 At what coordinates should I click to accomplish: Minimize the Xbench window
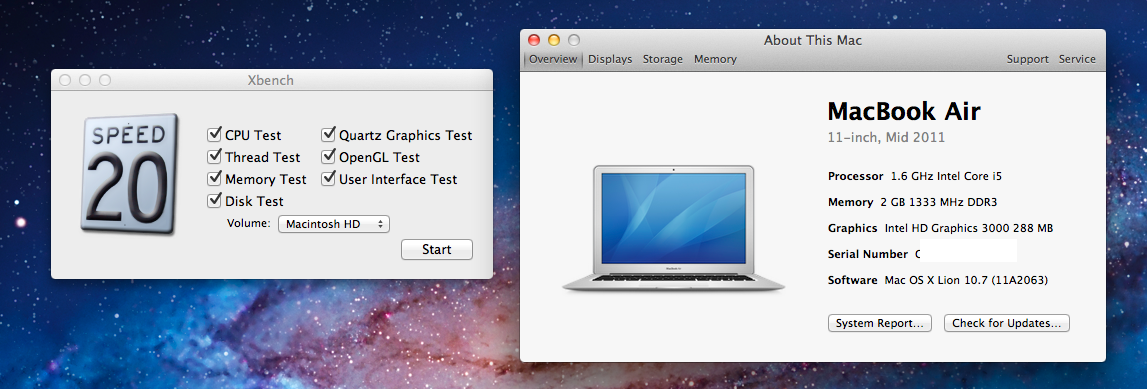[85, 80]
